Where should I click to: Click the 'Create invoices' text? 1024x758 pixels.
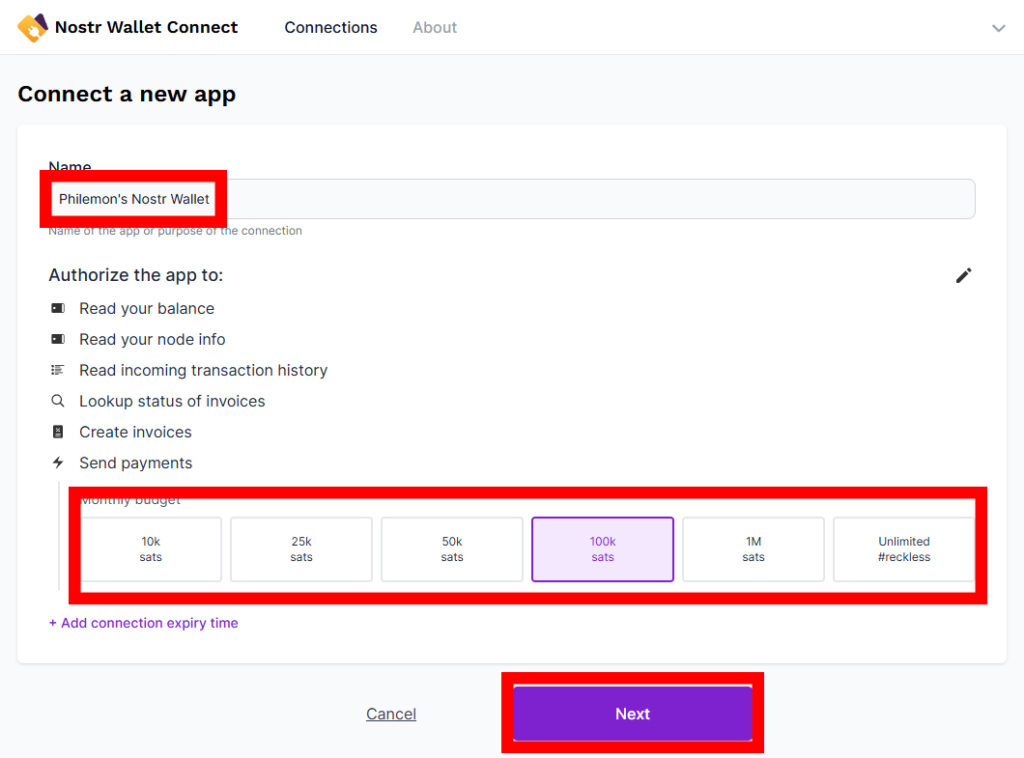tap(135, 432)
